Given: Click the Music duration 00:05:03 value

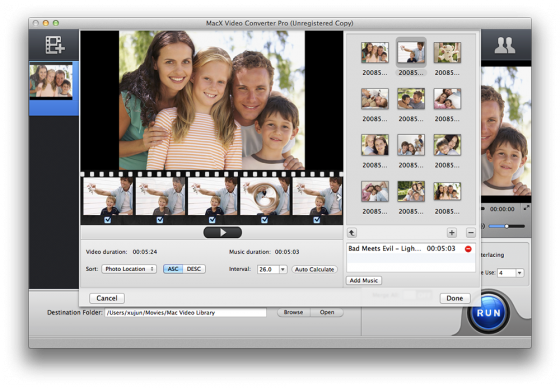Looking at the screenshot, I should coord(287,252).
